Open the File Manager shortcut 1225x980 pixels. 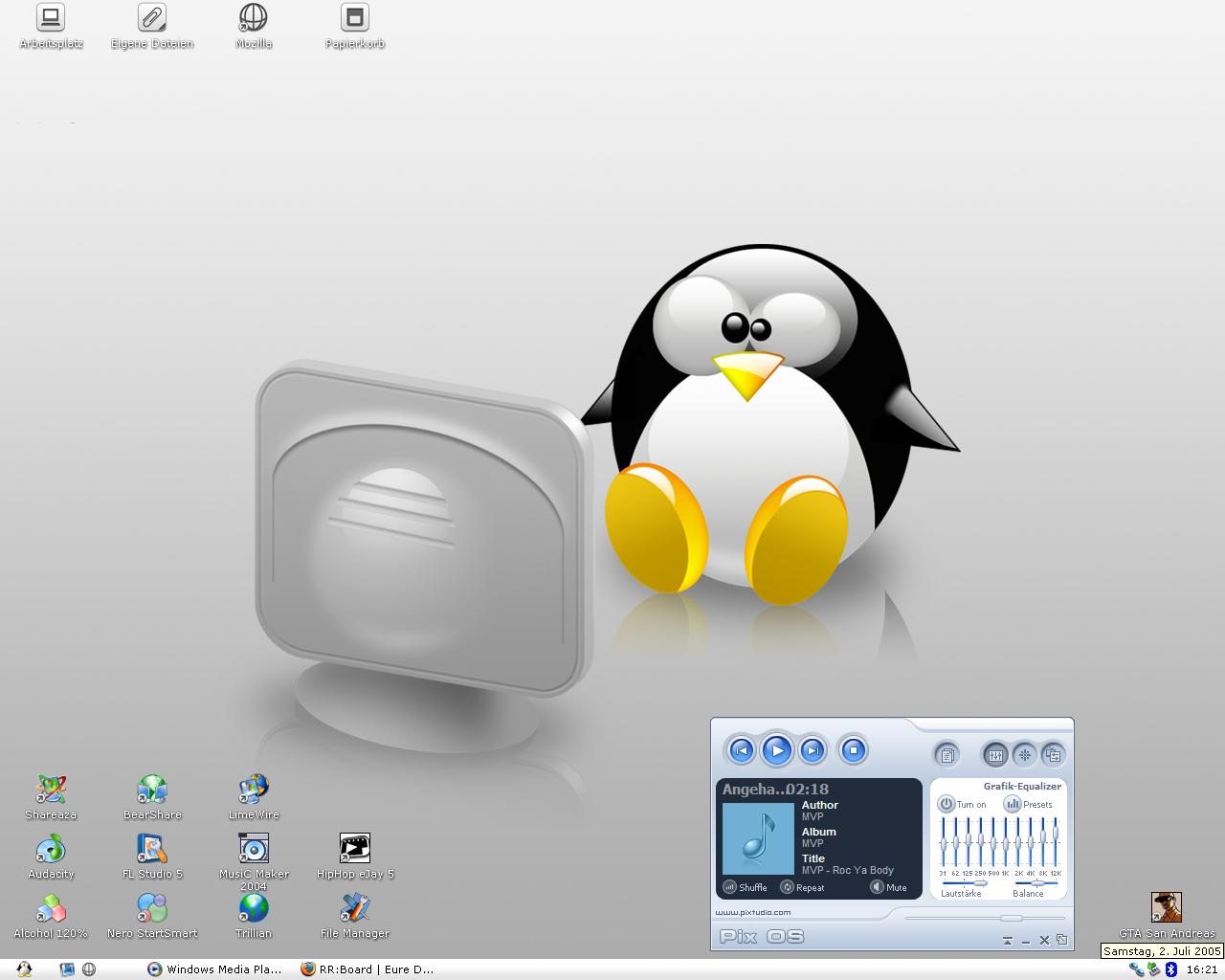(x=355, y=917)
